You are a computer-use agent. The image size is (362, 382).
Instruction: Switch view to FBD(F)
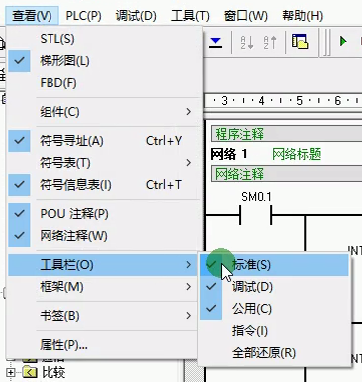click(x=104, y=83)
